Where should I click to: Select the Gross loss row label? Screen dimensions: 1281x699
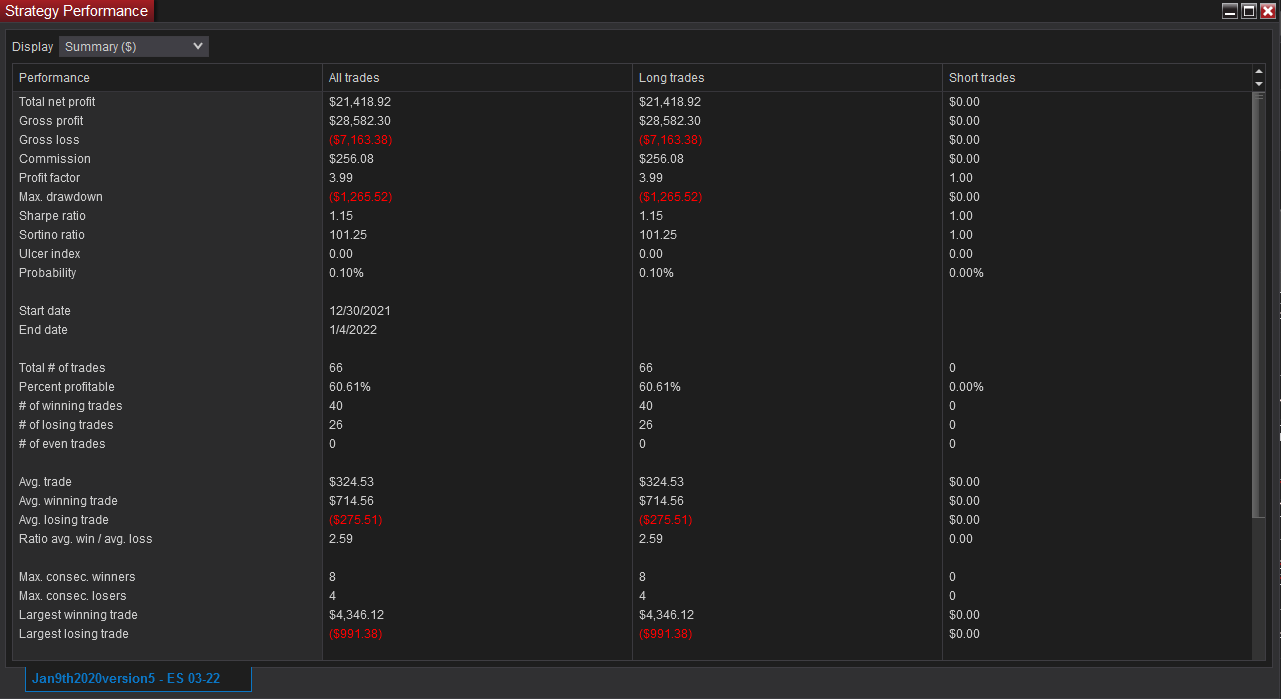(x=49, y=140)
